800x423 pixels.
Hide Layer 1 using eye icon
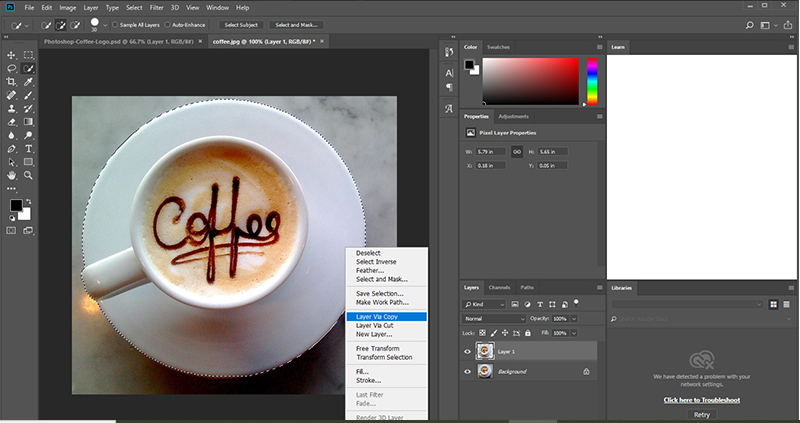tap(468, 351)
